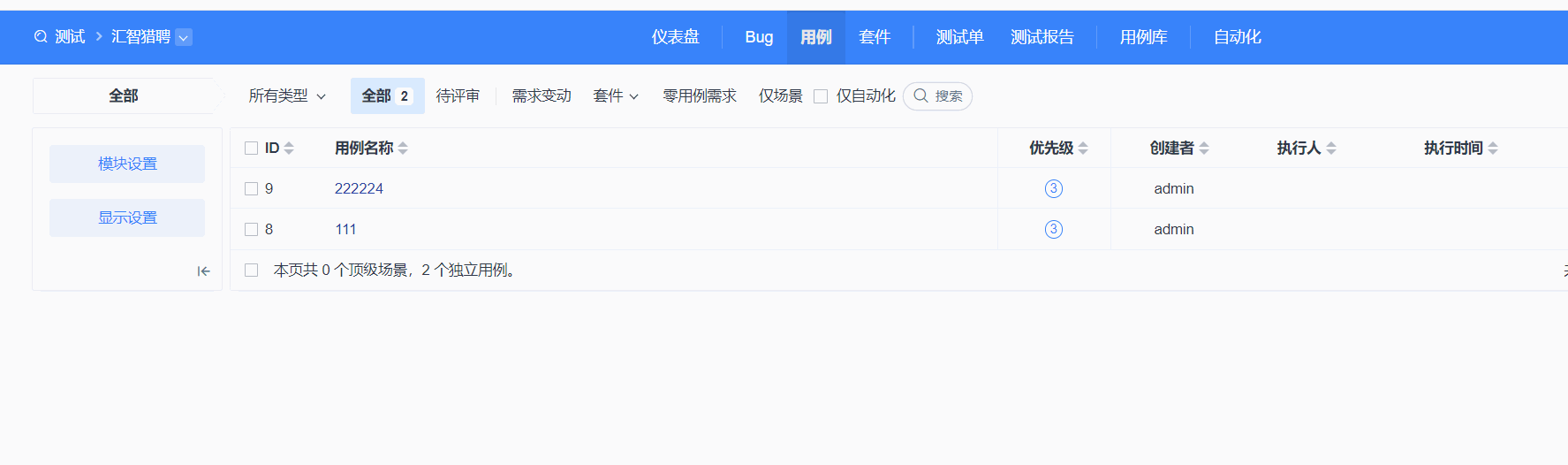Toggle the footer select-all checkbox
Screen dimensions: 1568x465
(251, 270)
